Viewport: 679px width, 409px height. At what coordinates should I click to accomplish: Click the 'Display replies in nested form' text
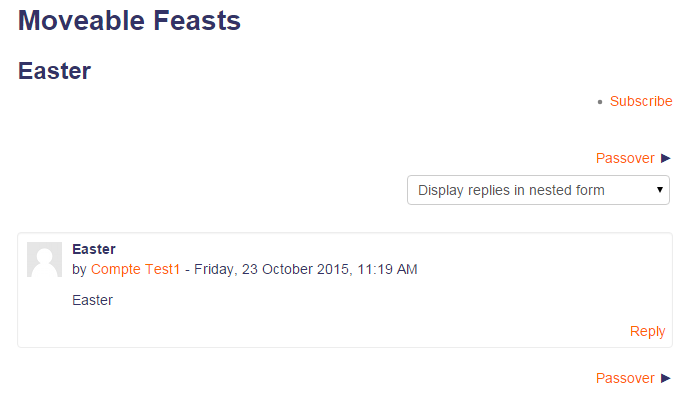point(511,190)
